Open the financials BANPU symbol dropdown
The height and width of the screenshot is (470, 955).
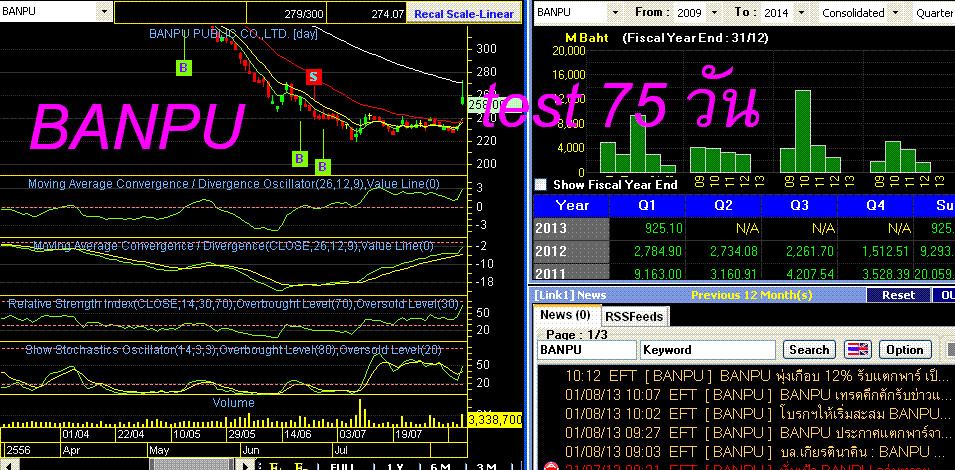point(614,13)
